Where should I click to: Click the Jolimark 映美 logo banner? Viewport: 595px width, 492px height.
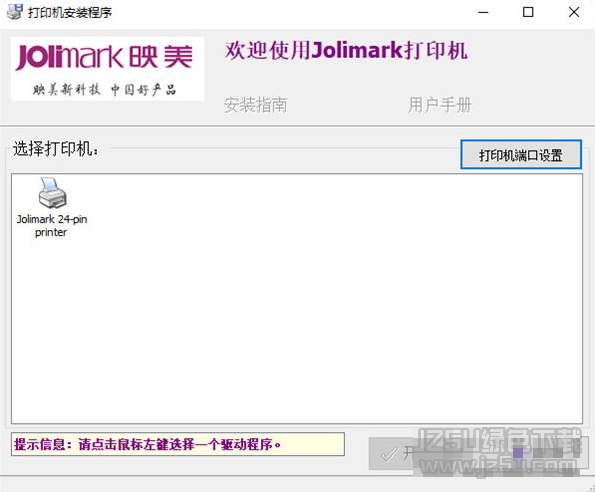tap(107, 69)
